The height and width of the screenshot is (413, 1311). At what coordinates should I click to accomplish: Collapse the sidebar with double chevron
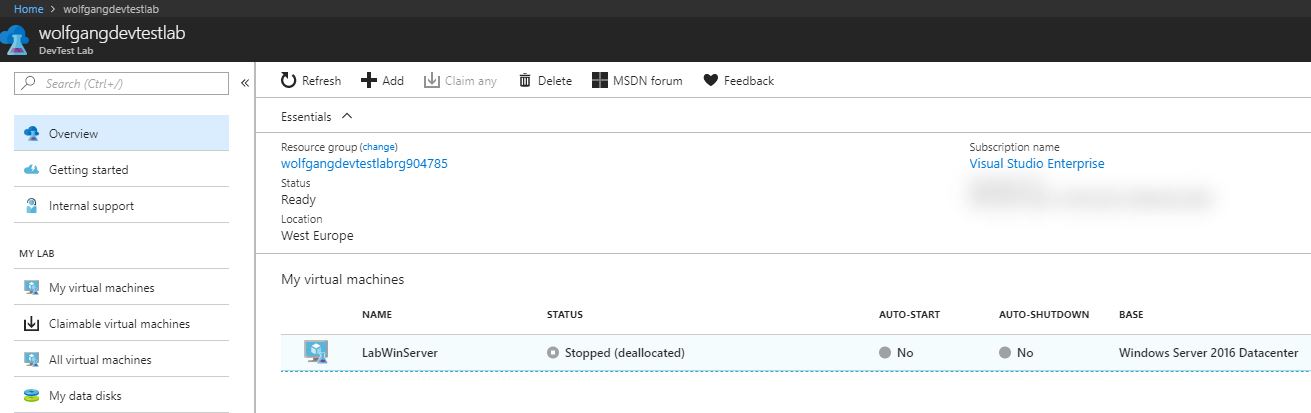(x=244, y=83)
